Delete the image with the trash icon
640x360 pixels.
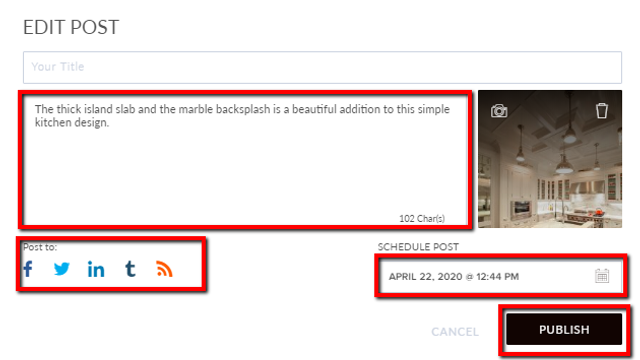(x=602, y=111)
